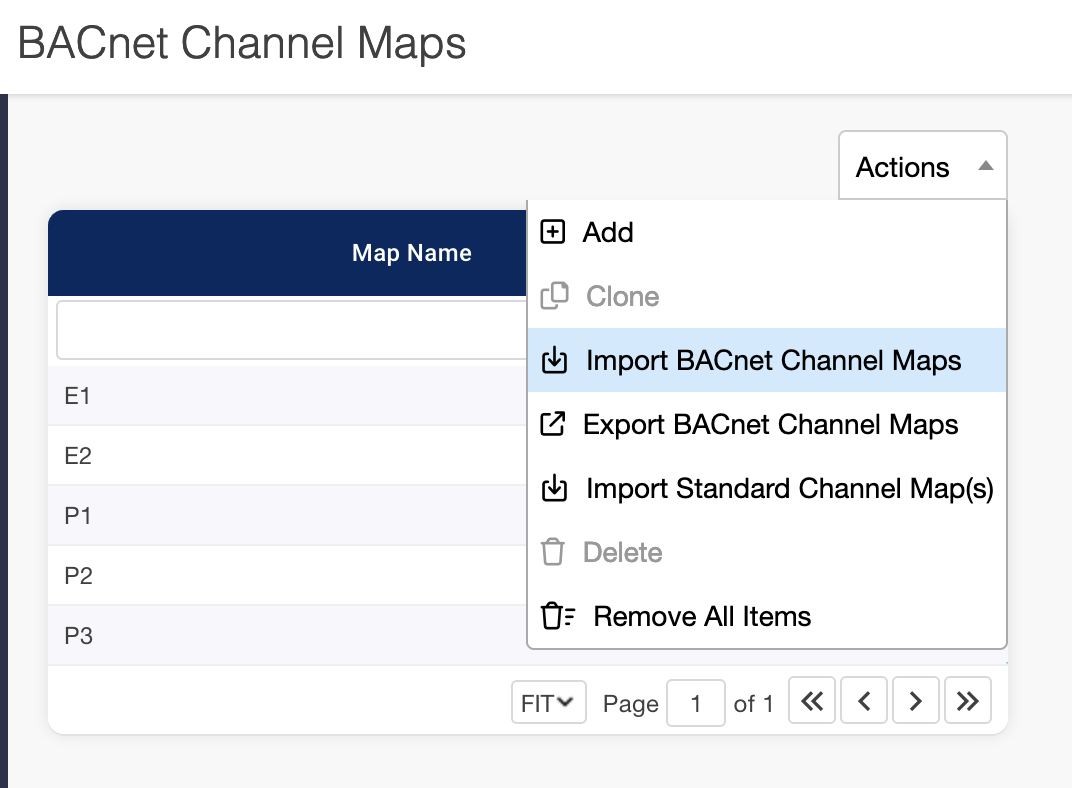The height and width of the screenshot is (788, 1072).
Task: Click the Delete trash can icon
Action: (552, 553)
